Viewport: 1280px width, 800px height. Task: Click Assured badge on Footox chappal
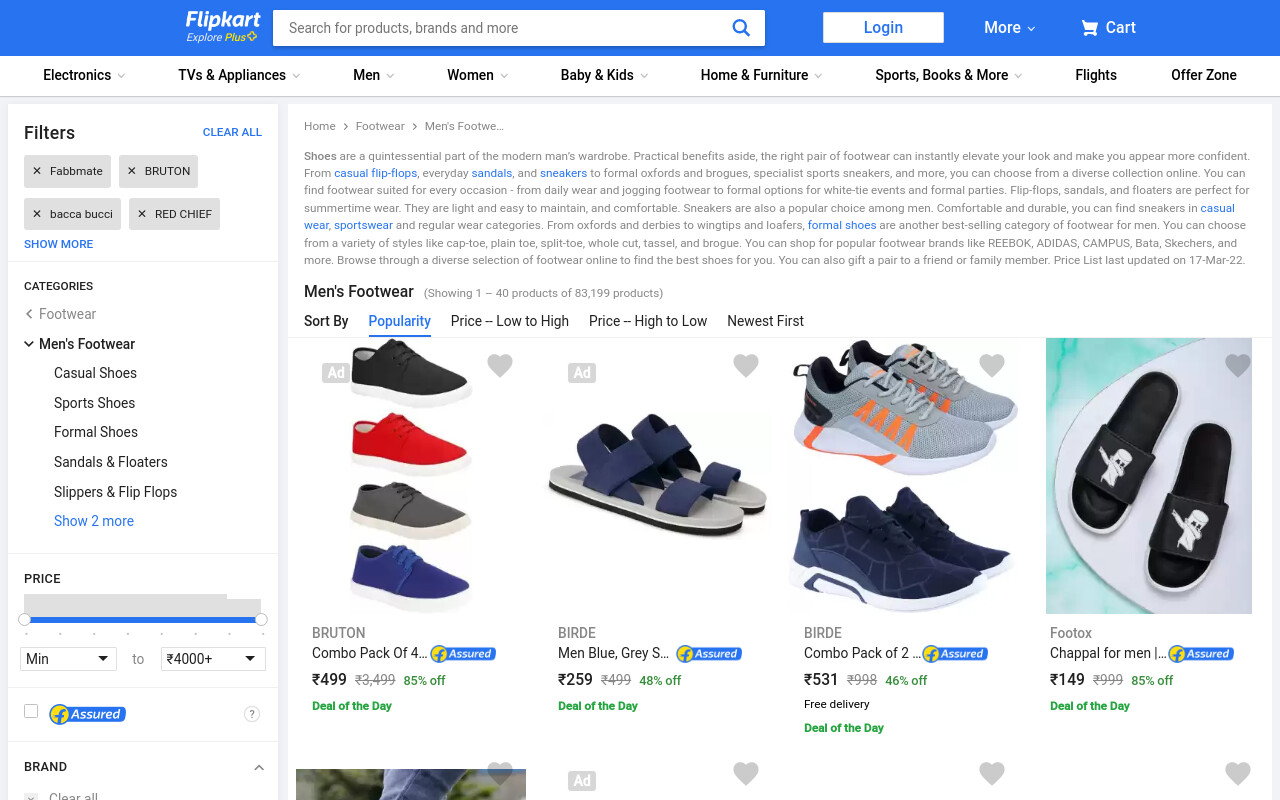pyautogui.click(x=1201, y=654)
